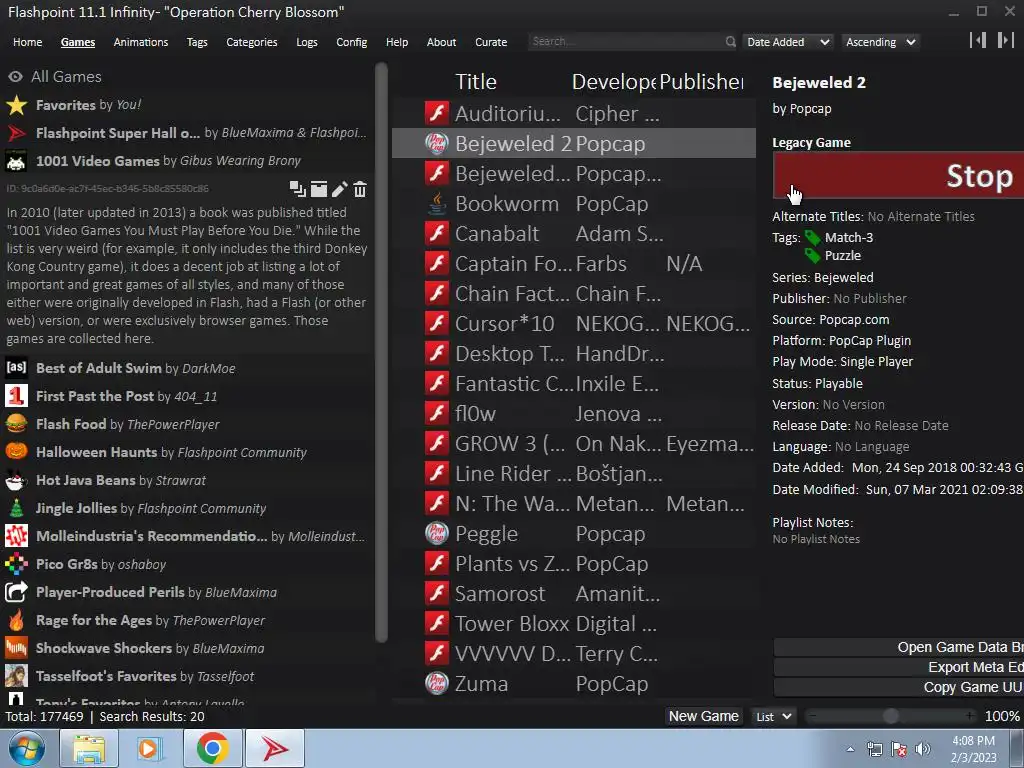The height and width of the screenshot is (768, 1024).
Task: Select the Cursor*10 game row
Action: 573,323
